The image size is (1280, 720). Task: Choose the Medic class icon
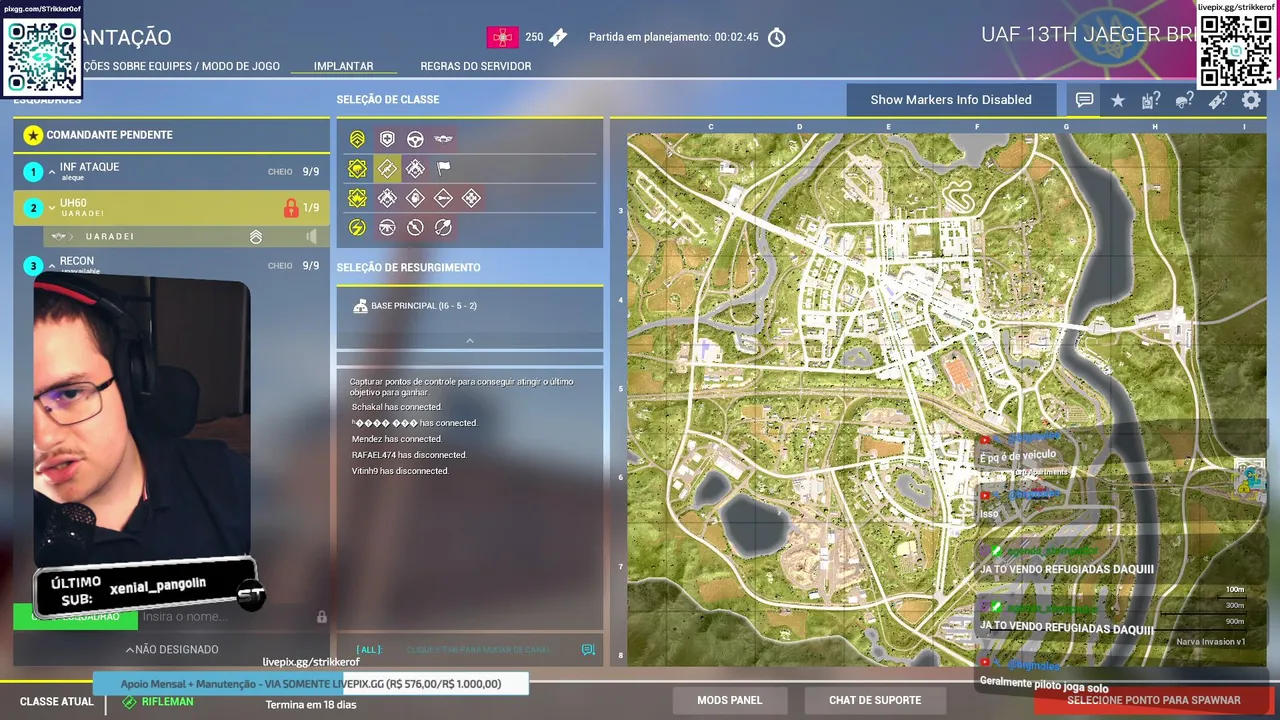387,139
